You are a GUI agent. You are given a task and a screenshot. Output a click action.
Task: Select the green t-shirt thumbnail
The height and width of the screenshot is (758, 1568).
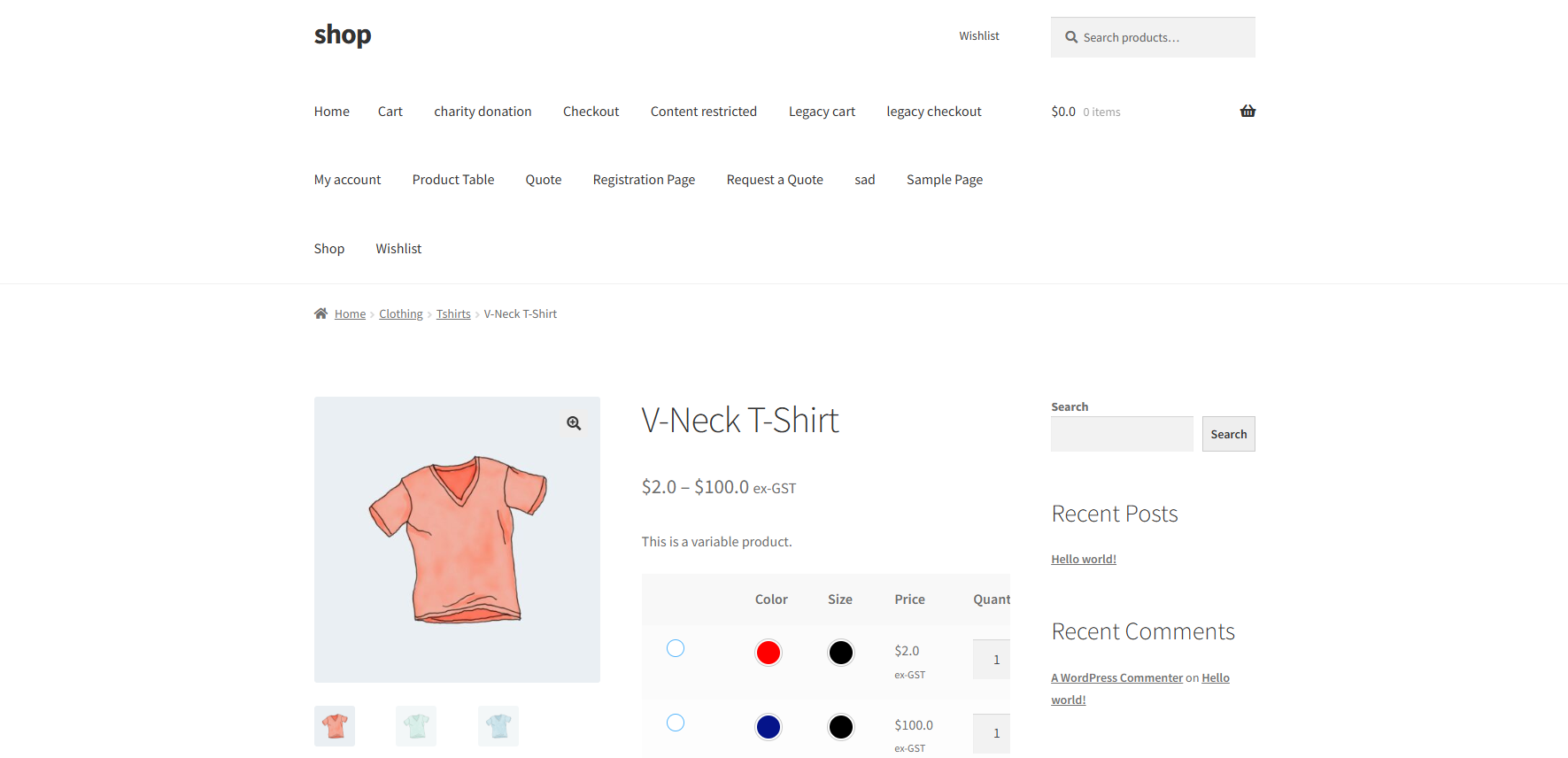(x=416, y=726)
